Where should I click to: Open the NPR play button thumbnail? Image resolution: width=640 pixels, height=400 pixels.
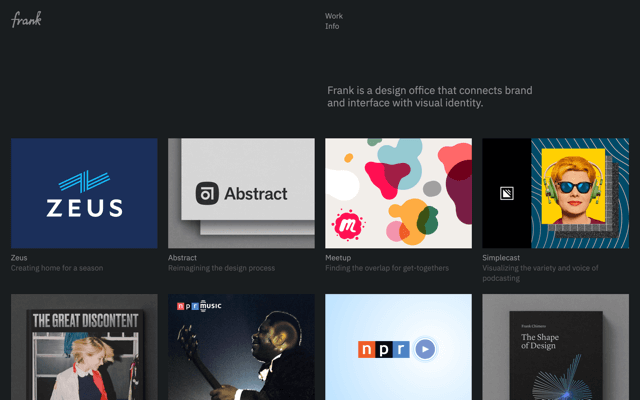pos(398,347)
